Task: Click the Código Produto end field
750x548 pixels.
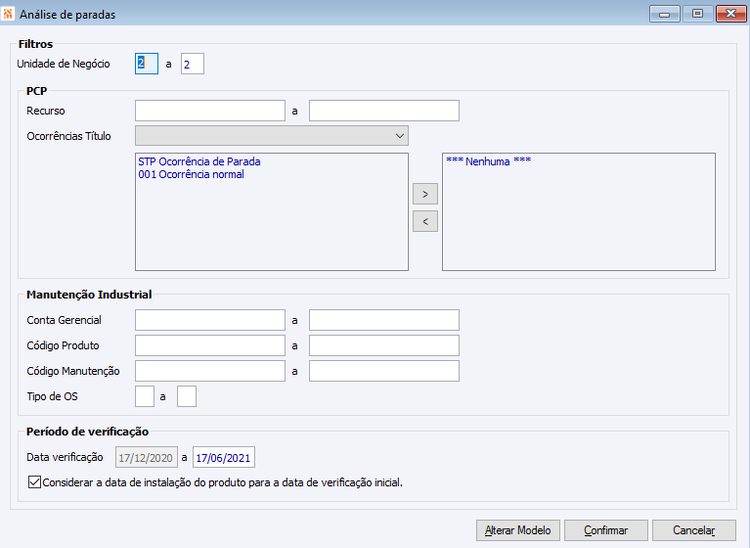Action: point(384,345)
